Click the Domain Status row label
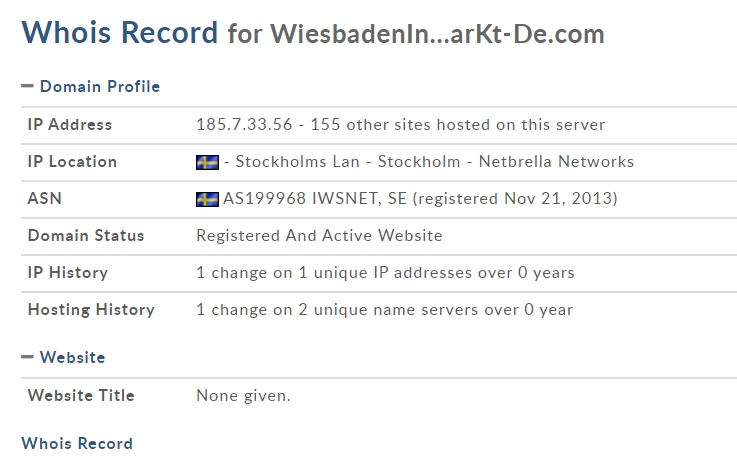Screen dimensions: 737x463 click(x=86, y=235)
